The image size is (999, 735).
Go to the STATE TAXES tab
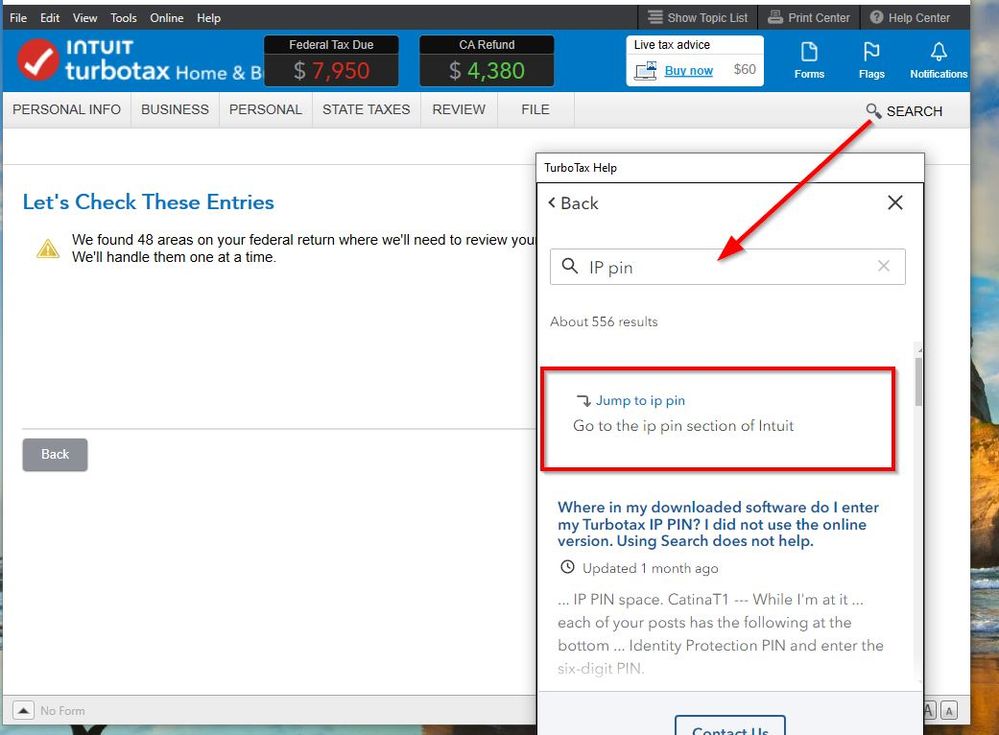(366, 110)
